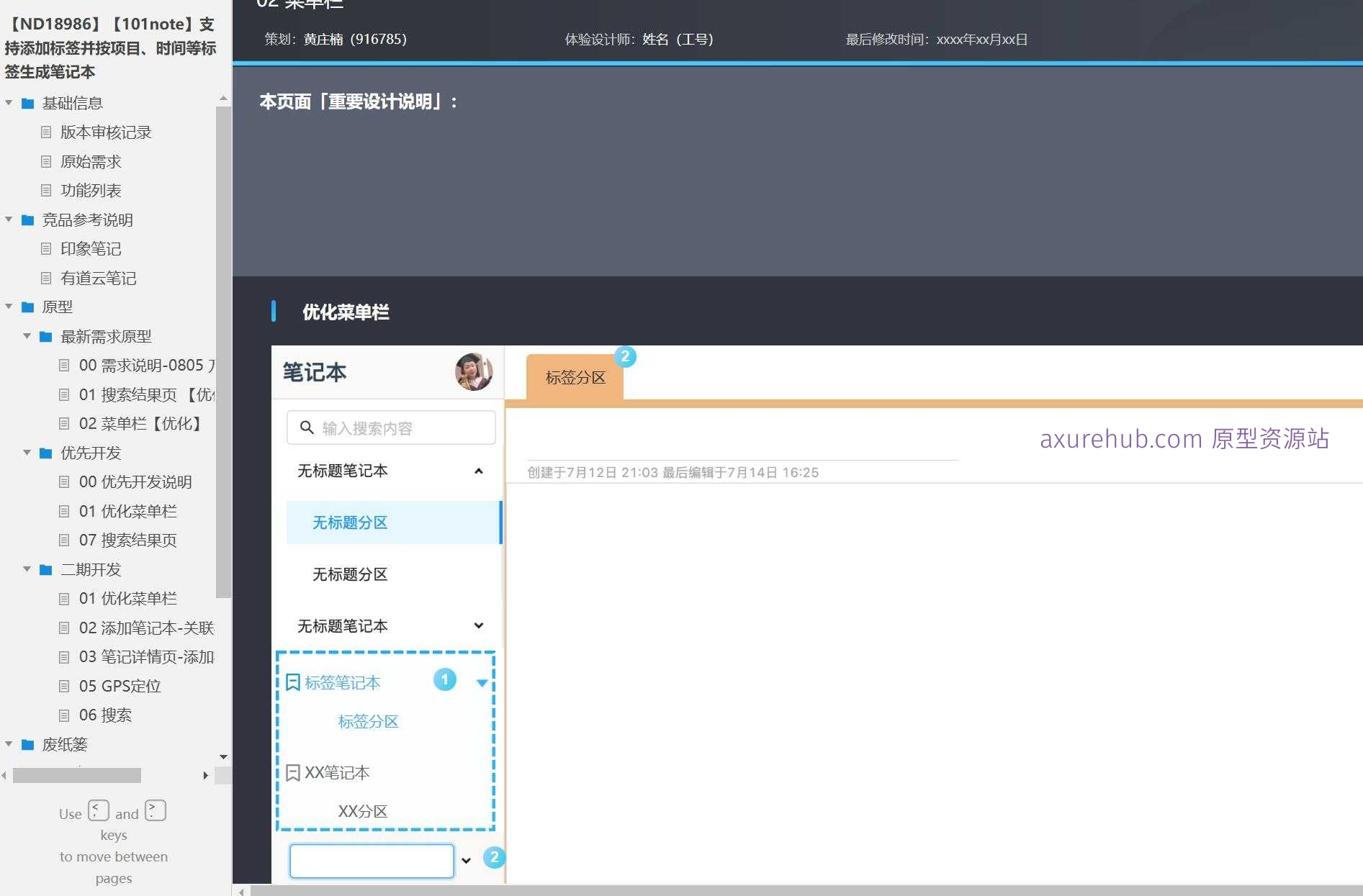Open page 00 优先开发说明

click(135, 482)
